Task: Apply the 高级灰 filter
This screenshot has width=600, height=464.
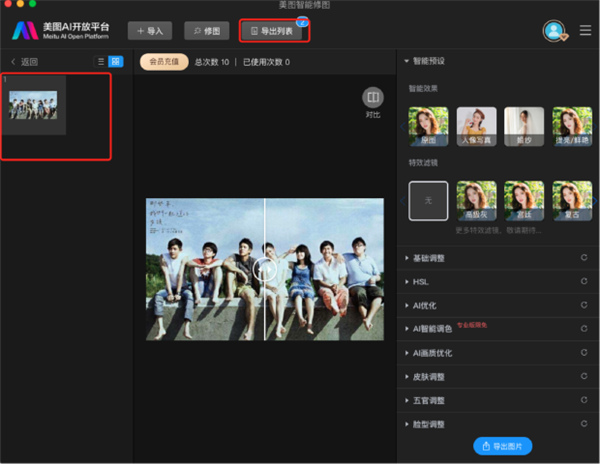Action: [x=476, y=201]
